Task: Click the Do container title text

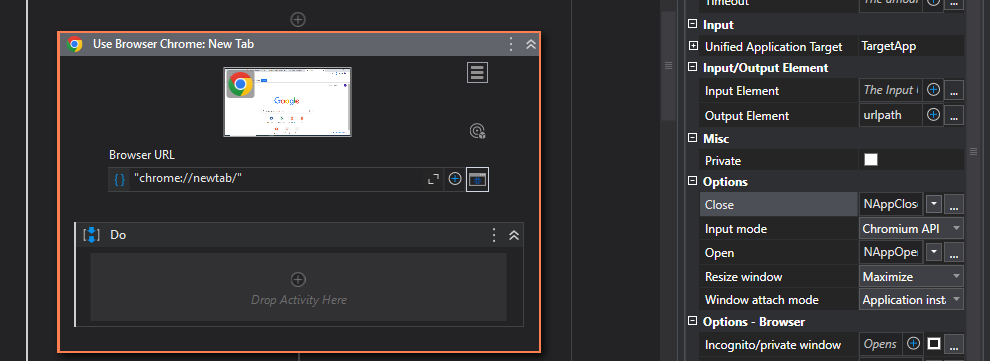Action: [x=118, y=235]
